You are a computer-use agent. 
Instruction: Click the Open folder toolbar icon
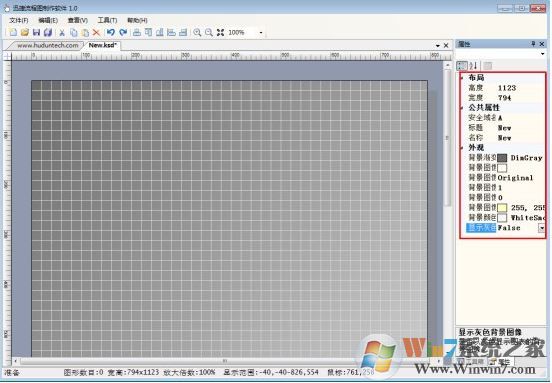click(x=25, y=33)
